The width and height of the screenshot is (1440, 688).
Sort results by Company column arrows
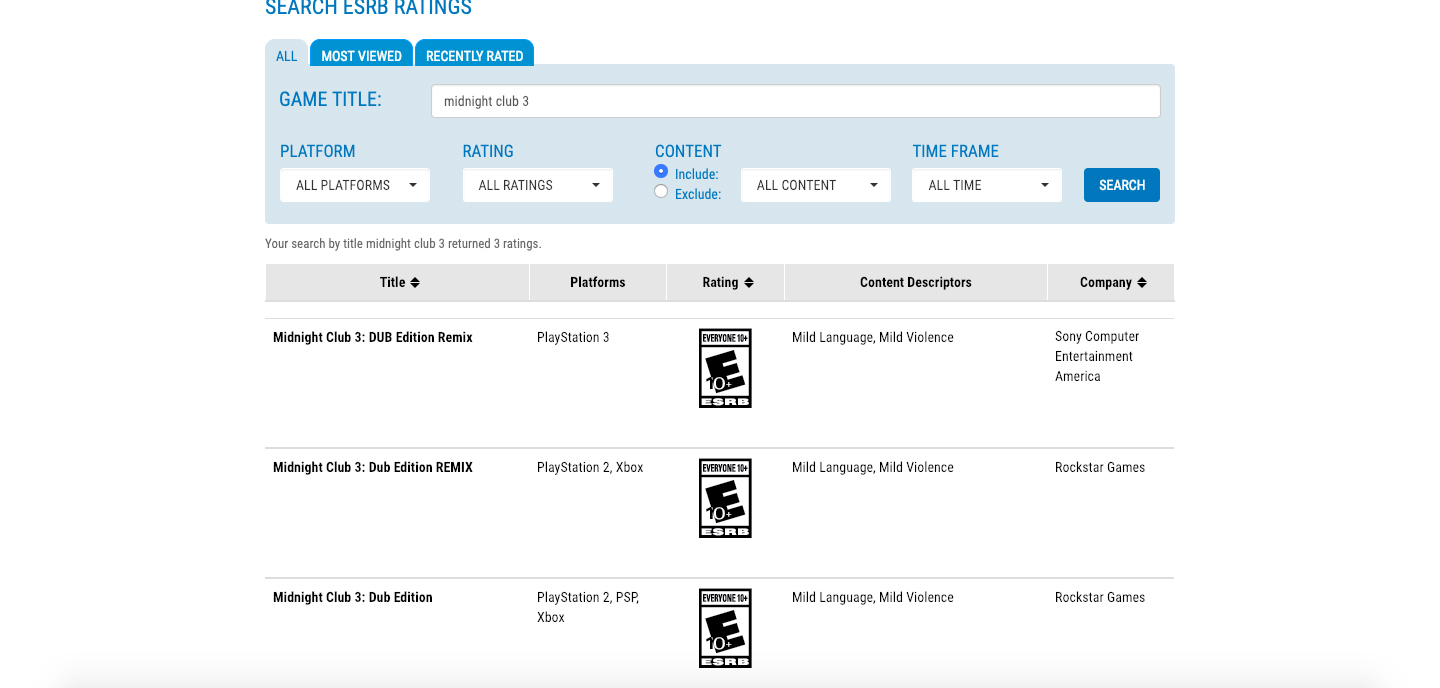[1141, 283]
